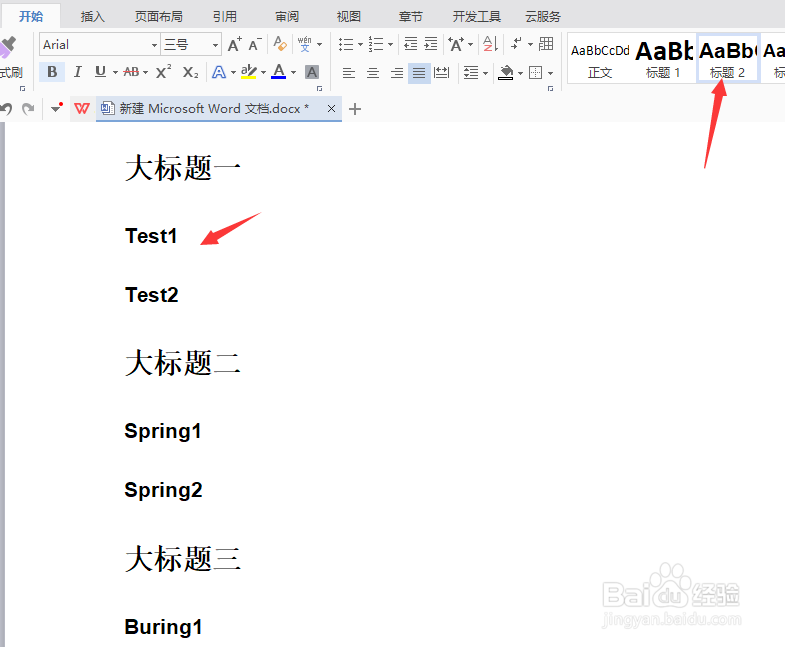Screen dimensions: 785x647
Task: Expand underline style dropdown arrow
Action: (115, 73)
